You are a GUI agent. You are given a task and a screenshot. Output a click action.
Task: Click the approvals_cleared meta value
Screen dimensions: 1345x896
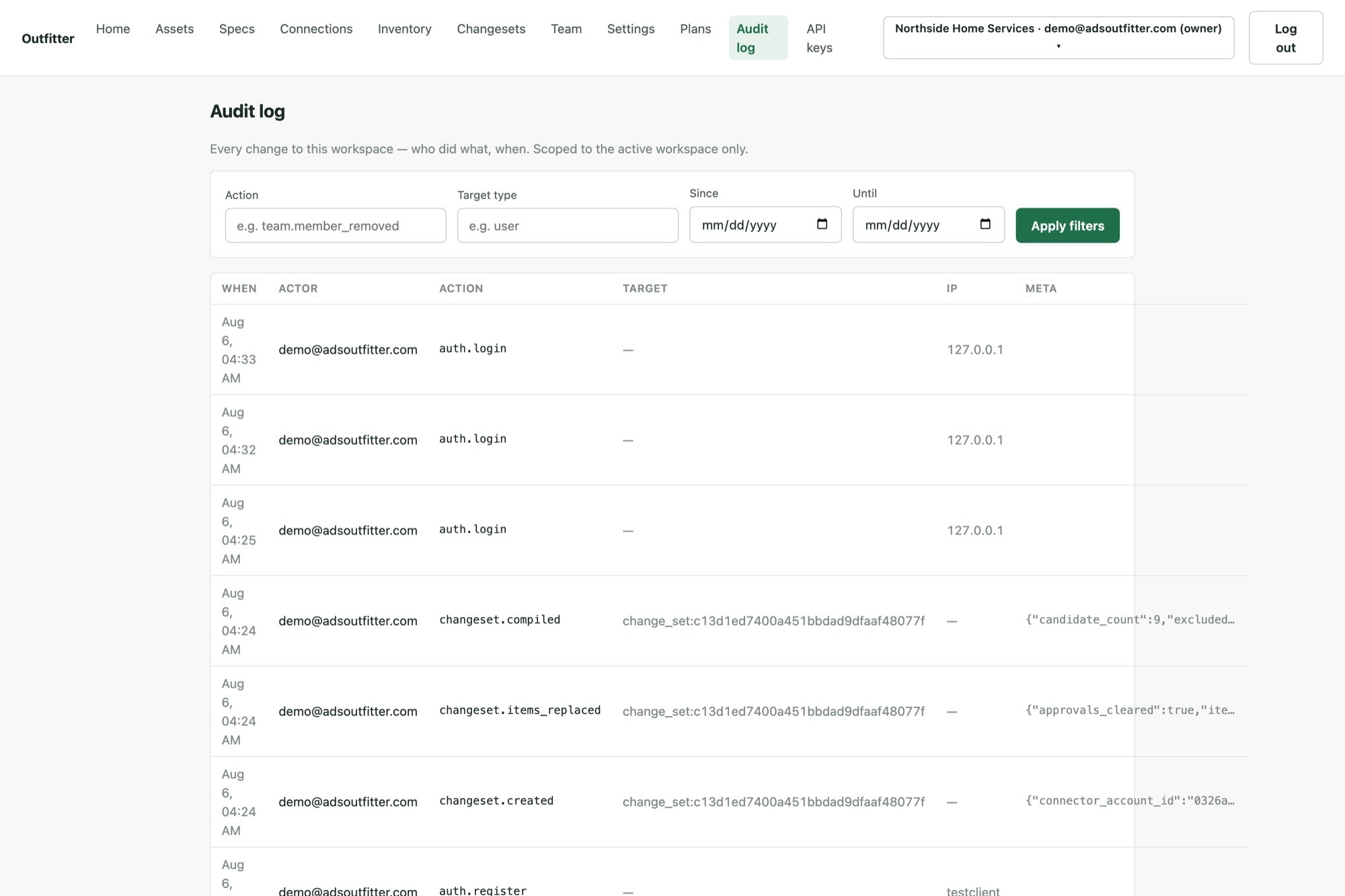point(1130,710)
